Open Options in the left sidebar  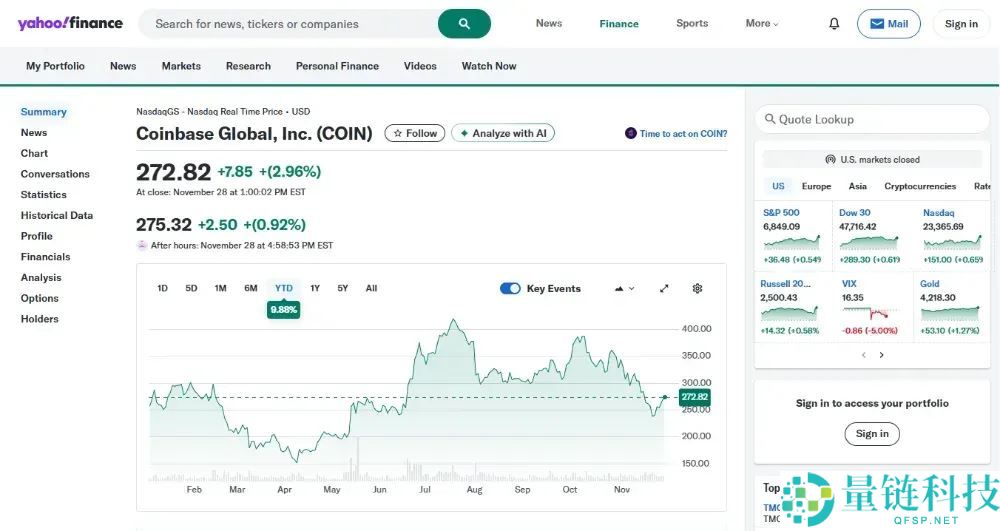tap(40, 298)
